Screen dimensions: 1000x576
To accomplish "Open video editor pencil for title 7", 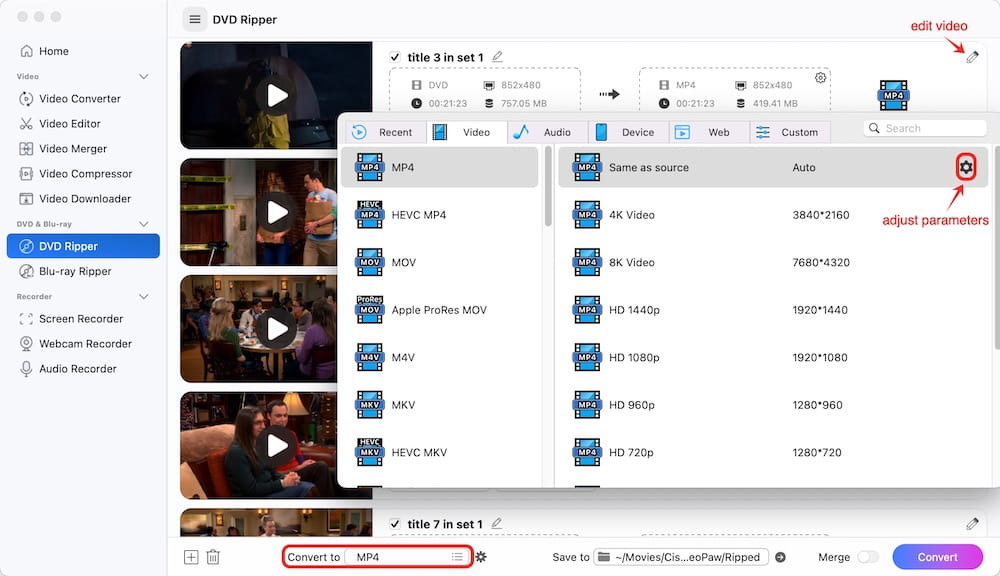I will click(x=972, y=524).
